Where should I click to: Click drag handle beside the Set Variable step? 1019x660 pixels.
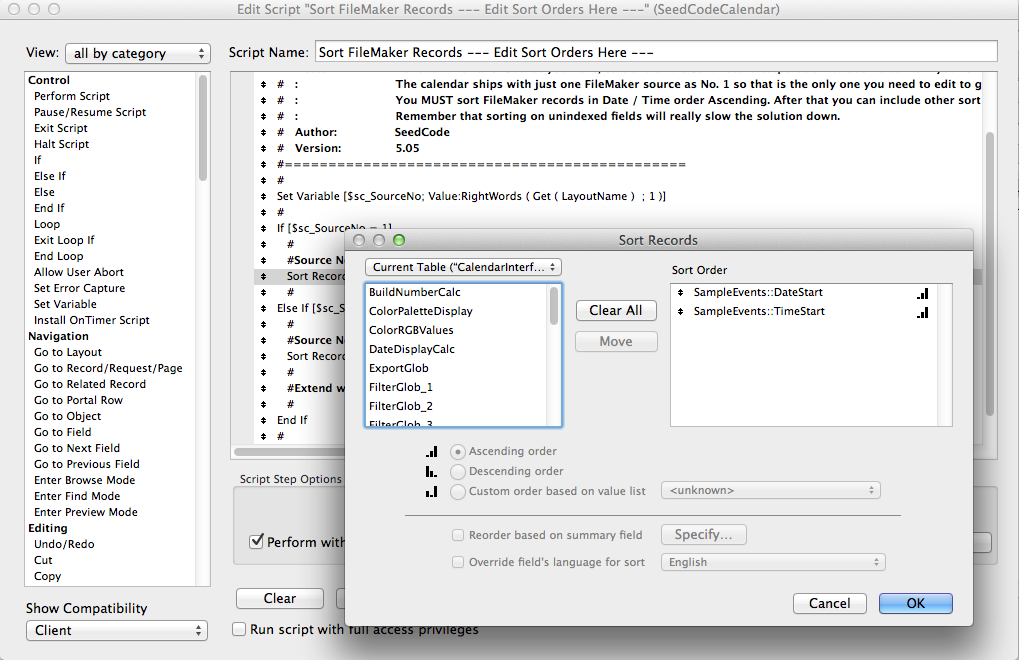(x=263, y=196)
